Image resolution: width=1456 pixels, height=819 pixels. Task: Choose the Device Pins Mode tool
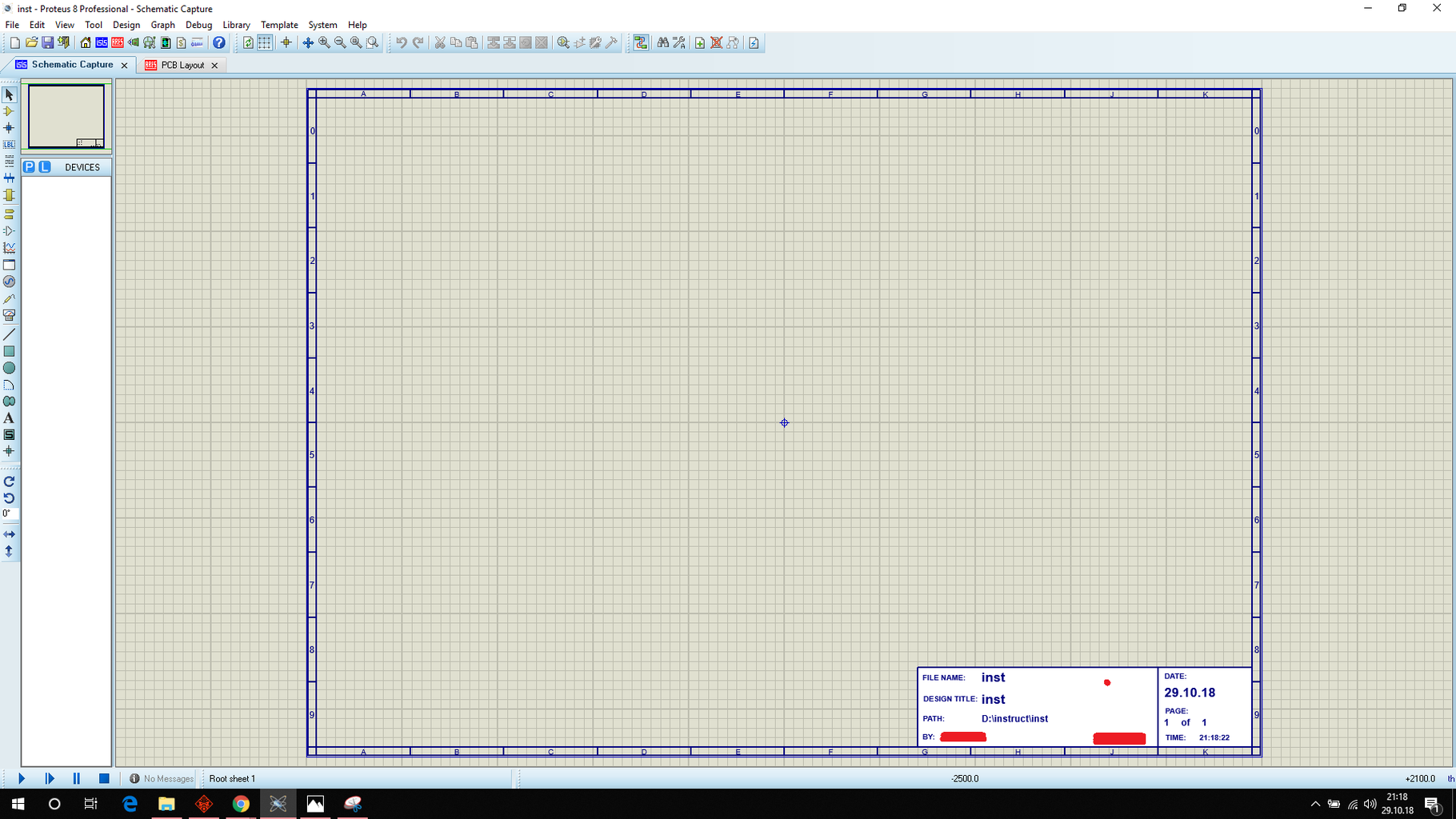[x=9, y=230]
